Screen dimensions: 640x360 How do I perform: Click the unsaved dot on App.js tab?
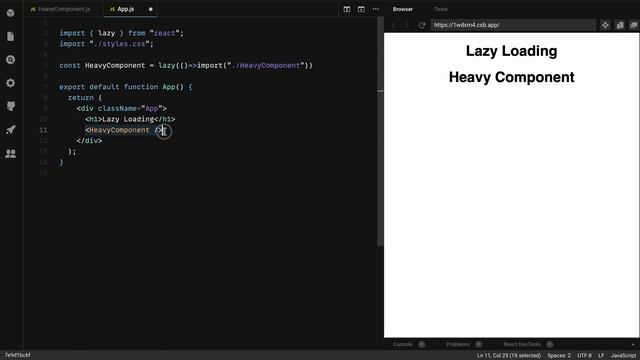[x=151, y=9]
